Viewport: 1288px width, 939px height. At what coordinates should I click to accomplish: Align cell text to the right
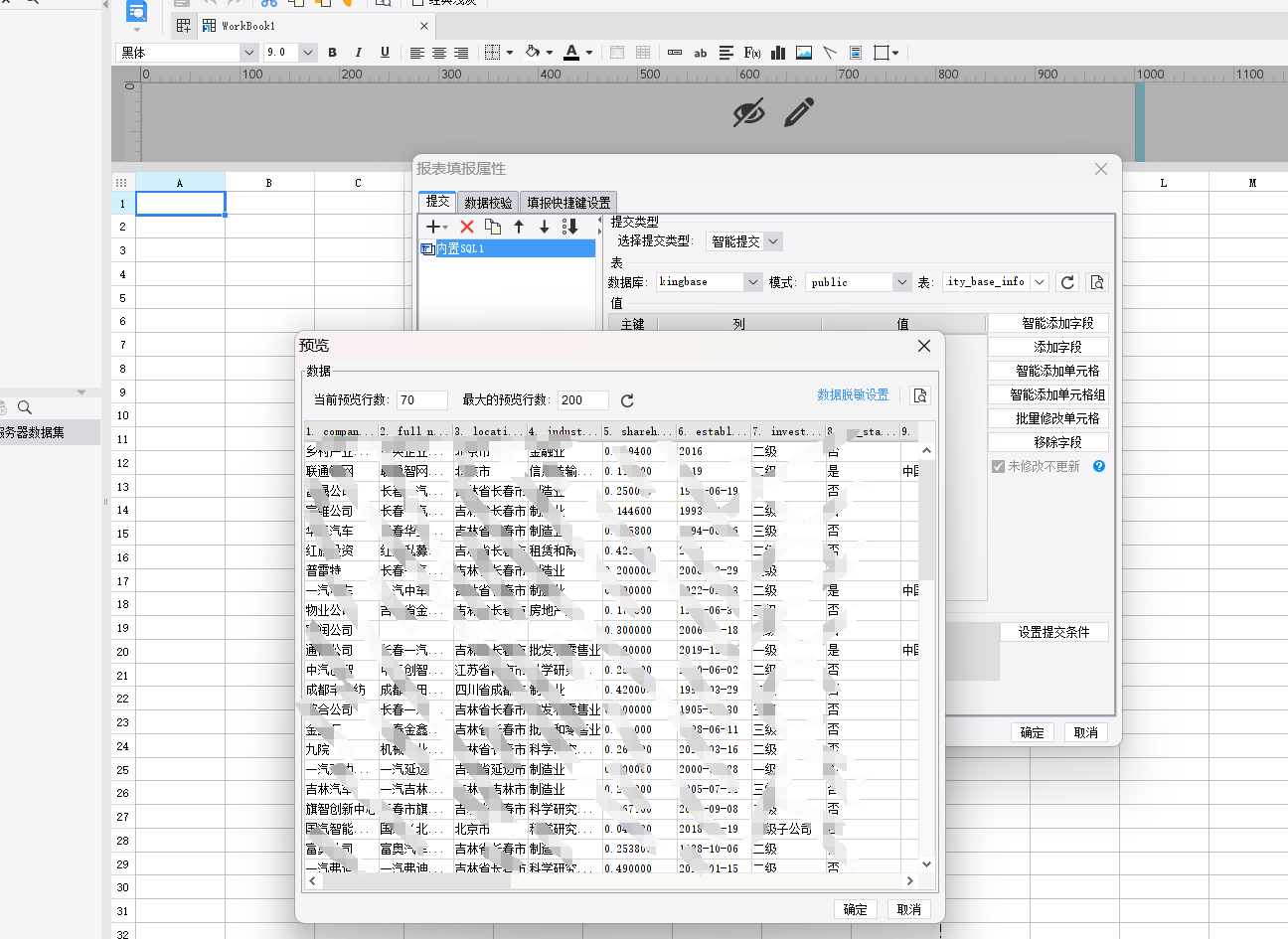[460, 53]
